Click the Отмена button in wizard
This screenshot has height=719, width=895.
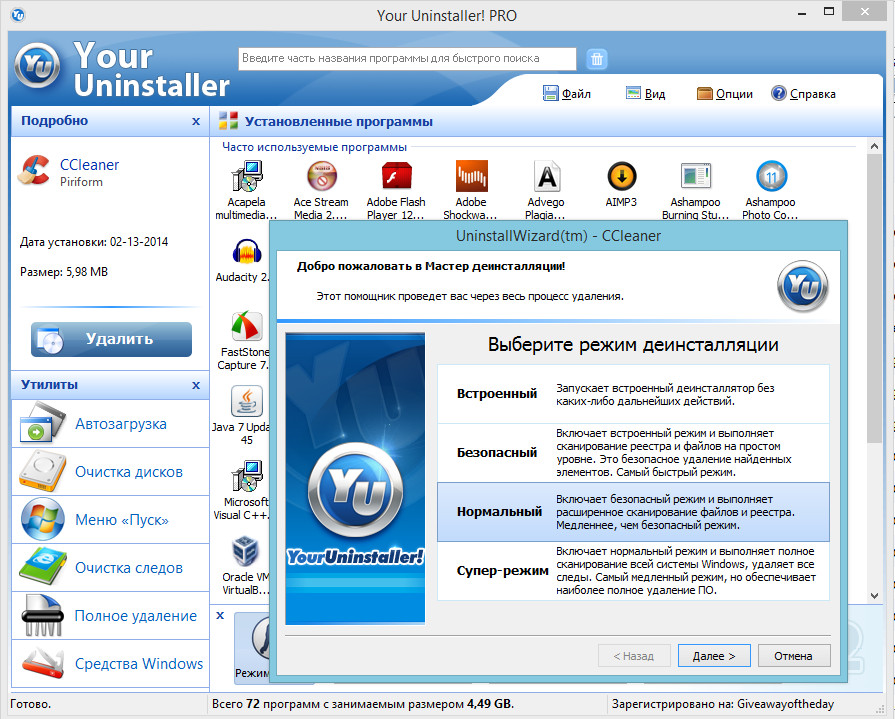[x=793, y=656]
